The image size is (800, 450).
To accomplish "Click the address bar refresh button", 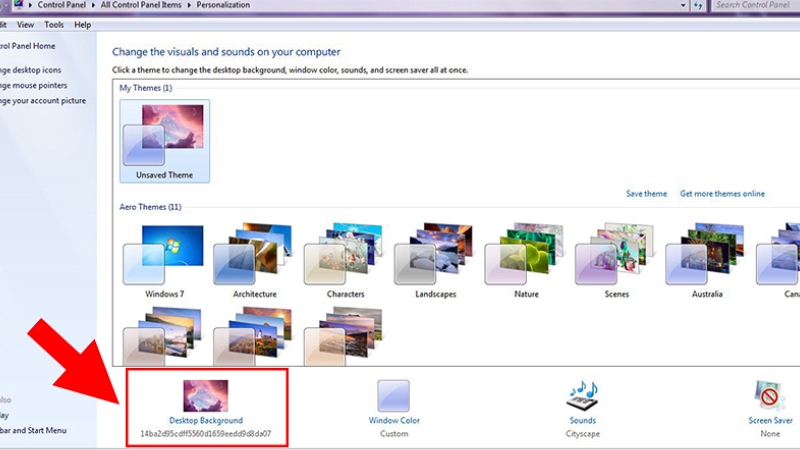I will pos(698,5).
